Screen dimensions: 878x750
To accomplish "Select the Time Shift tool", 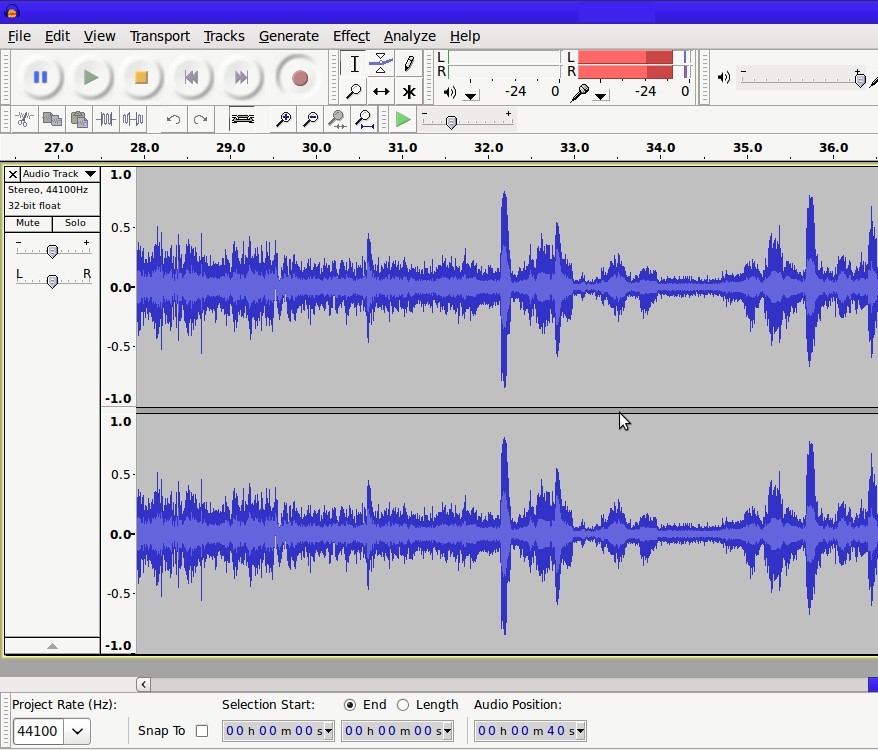I will 381,91.
